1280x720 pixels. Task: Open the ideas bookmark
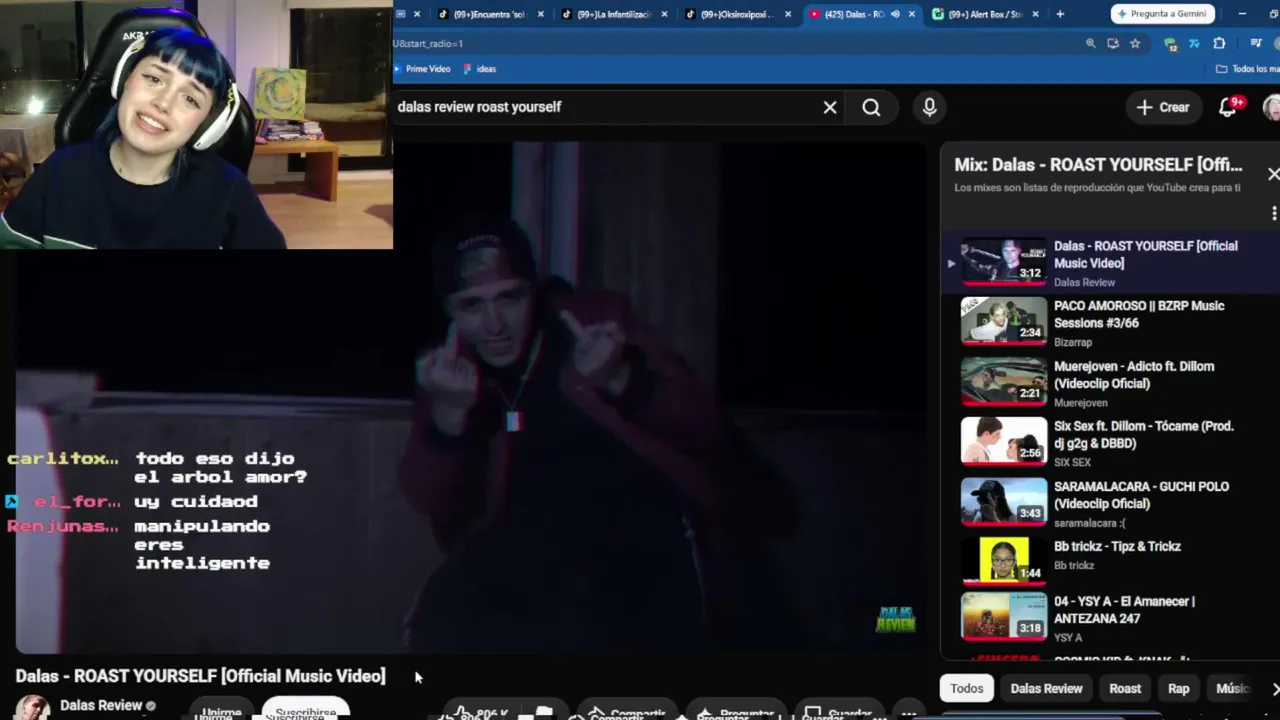coord(480,69)
